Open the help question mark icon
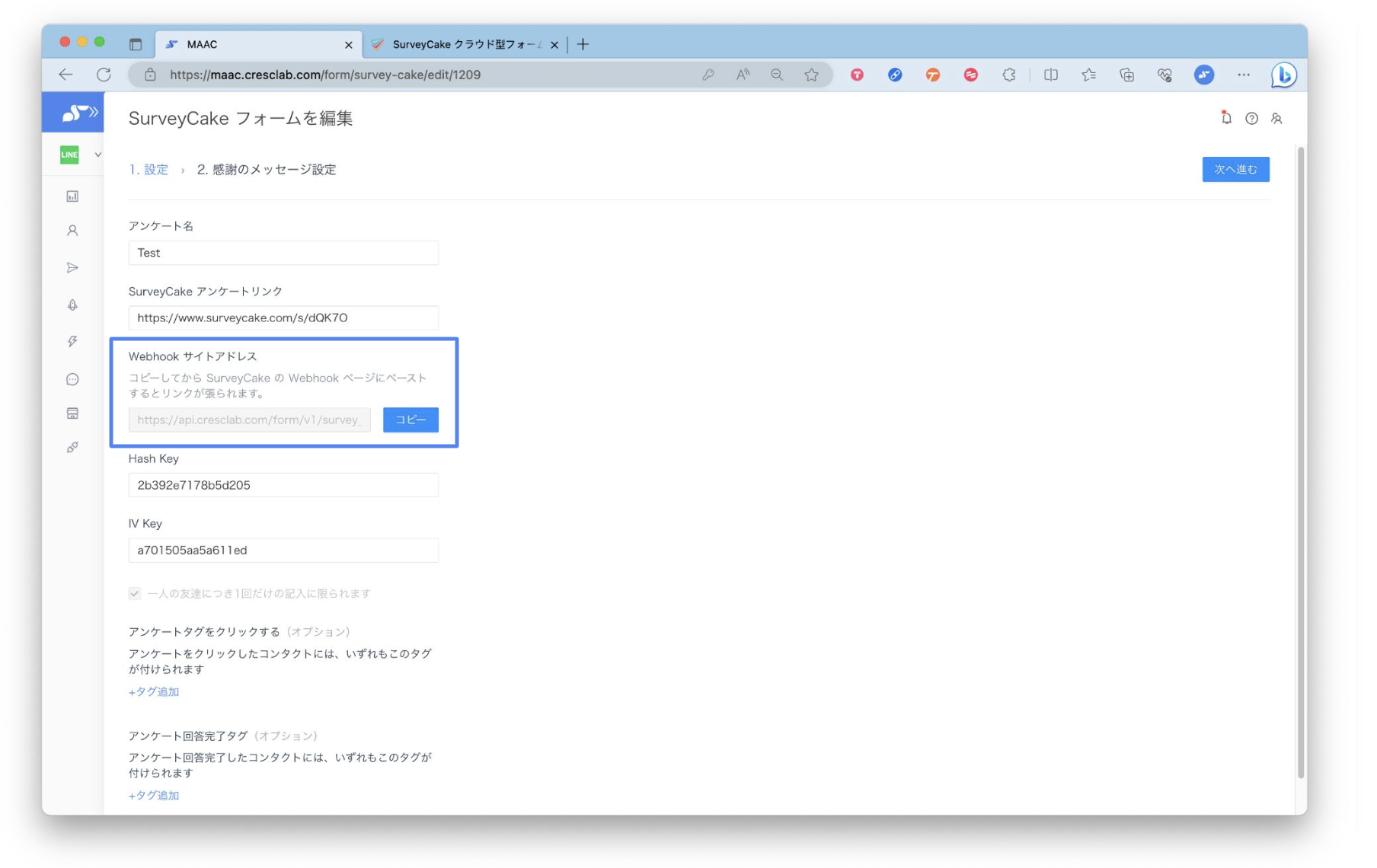This screenshot has width=1377, height=868. [x=1251, y=119]
